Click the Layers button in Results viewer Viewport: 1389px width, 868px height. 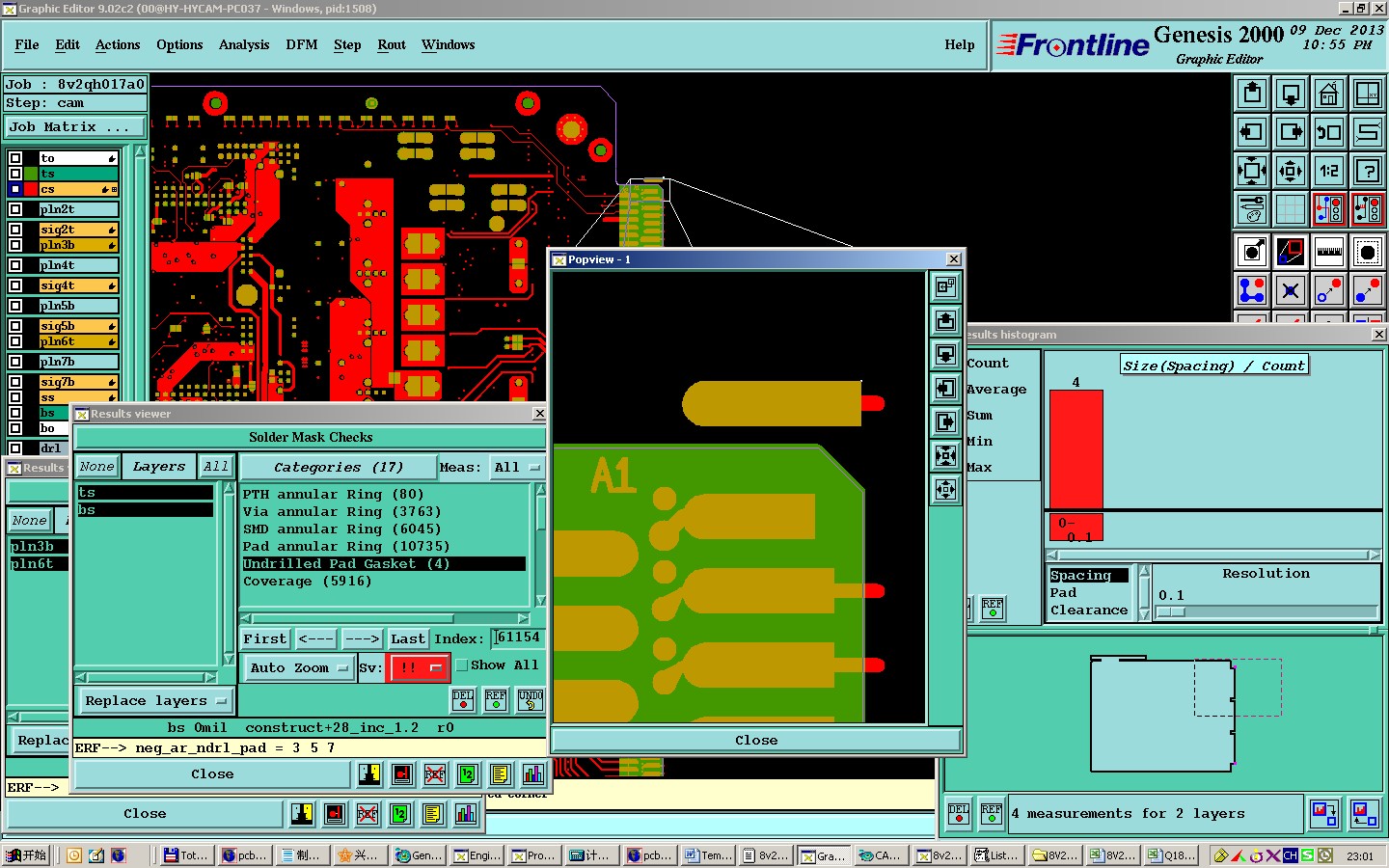pyautogui.click(x=159, y=467)
